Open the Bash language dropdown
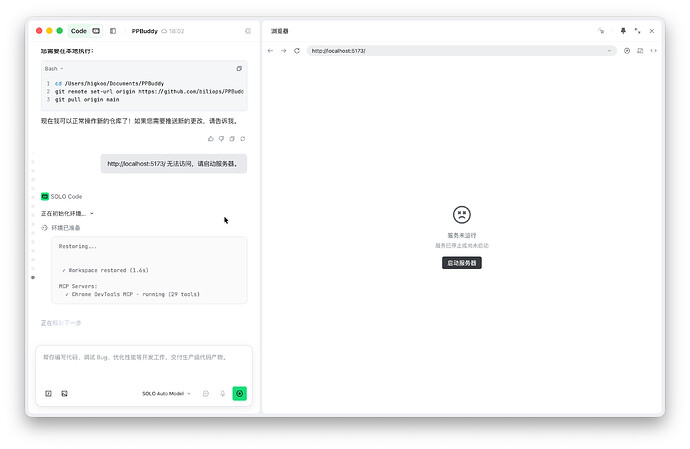The height and width of the screenshot is (449, 690). point(54,69)
